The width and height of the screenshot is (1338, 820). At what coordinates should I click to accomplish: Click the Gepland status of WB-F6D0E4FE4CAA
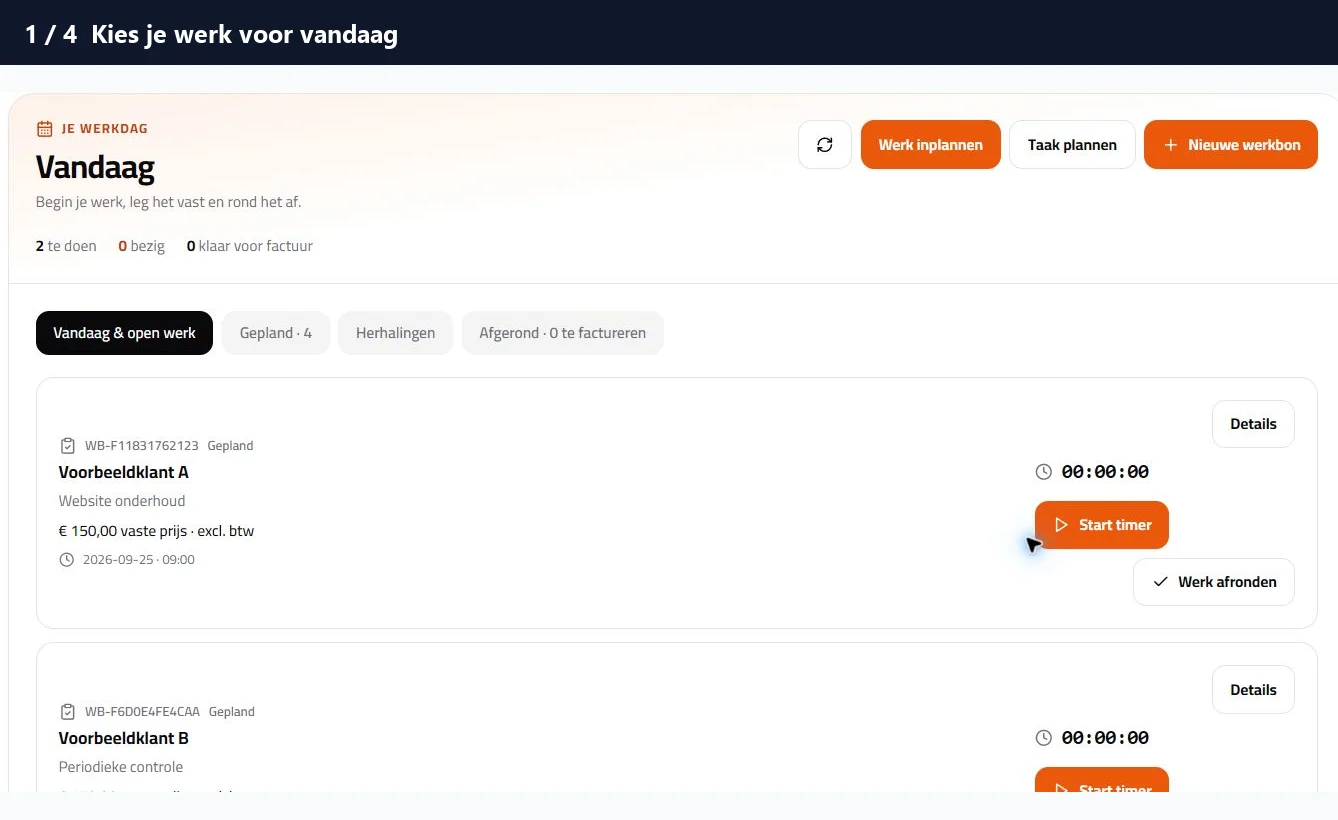[x=232, y=711]
